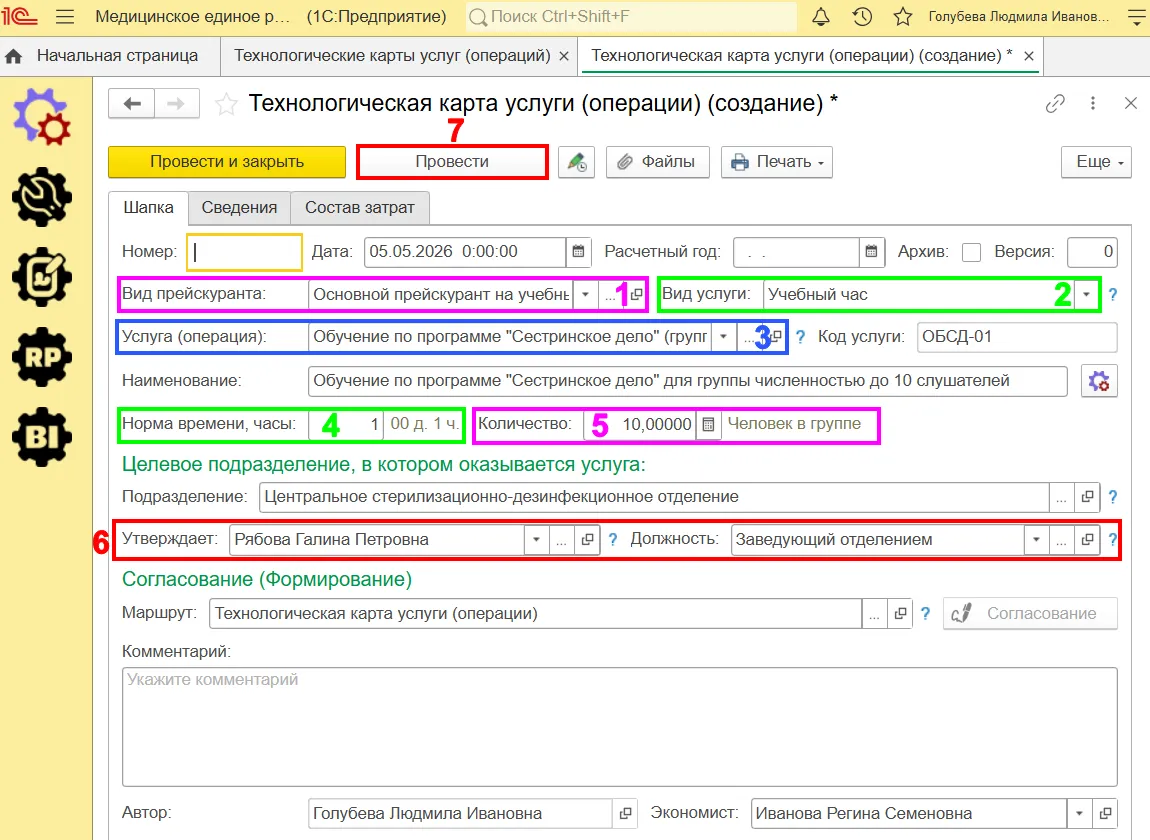Expand Вид прейскуранта dropdown list
The height and width of the screenshot is (840, 1150).
tap(585, 294)
